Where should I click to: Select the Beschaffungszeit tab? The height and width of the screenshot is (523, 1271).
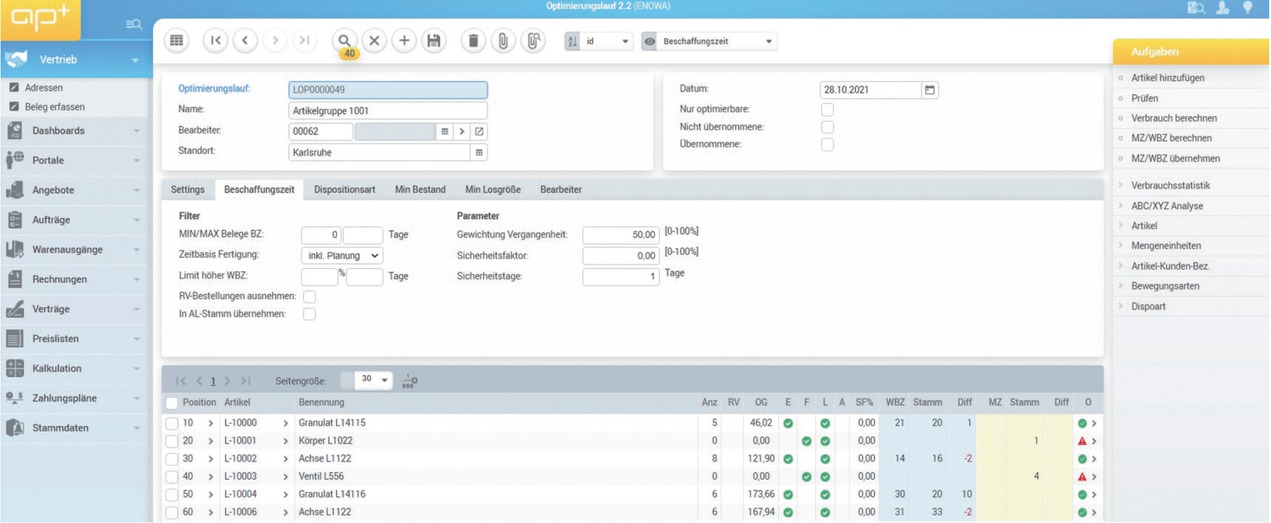pyautogui.click(x=259, y=189)
